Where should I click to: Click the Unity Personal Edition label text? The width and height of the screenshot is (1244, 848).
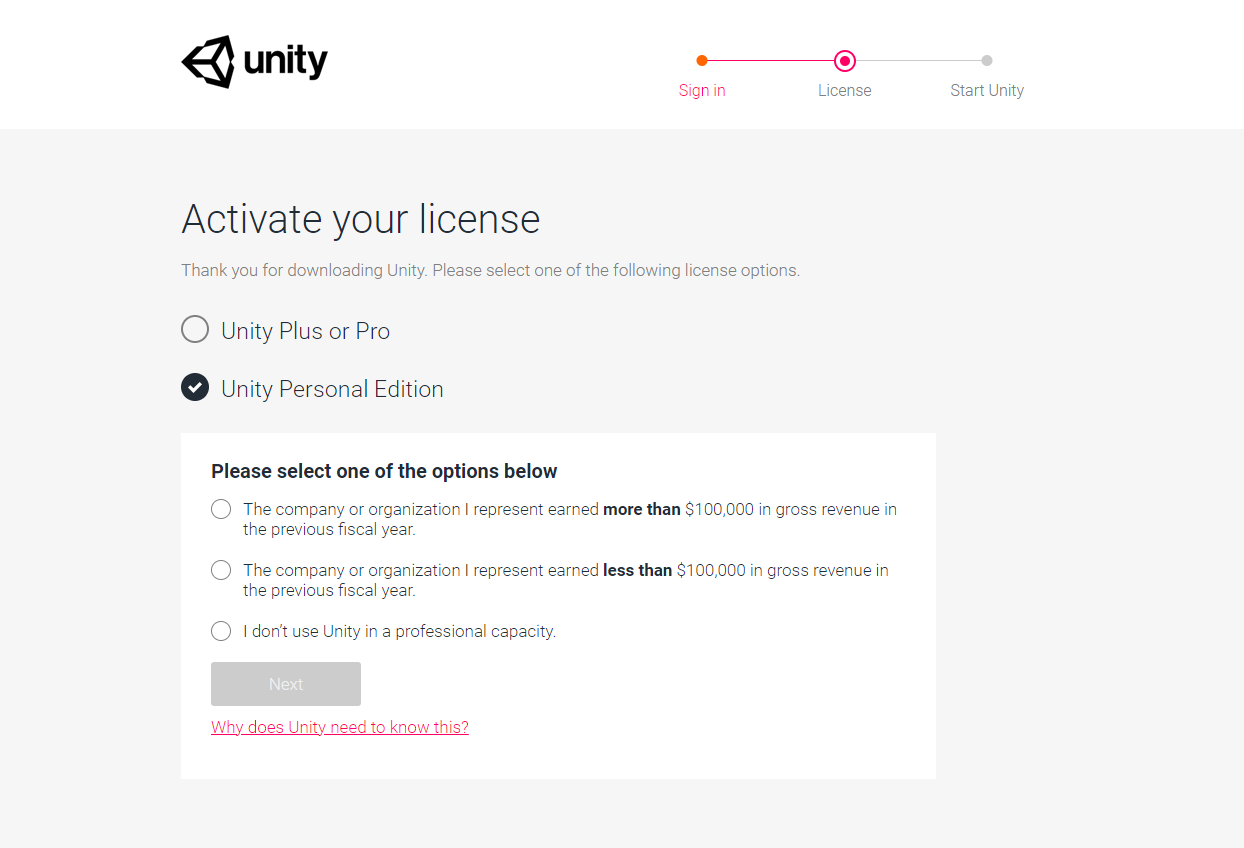[332, 389]
